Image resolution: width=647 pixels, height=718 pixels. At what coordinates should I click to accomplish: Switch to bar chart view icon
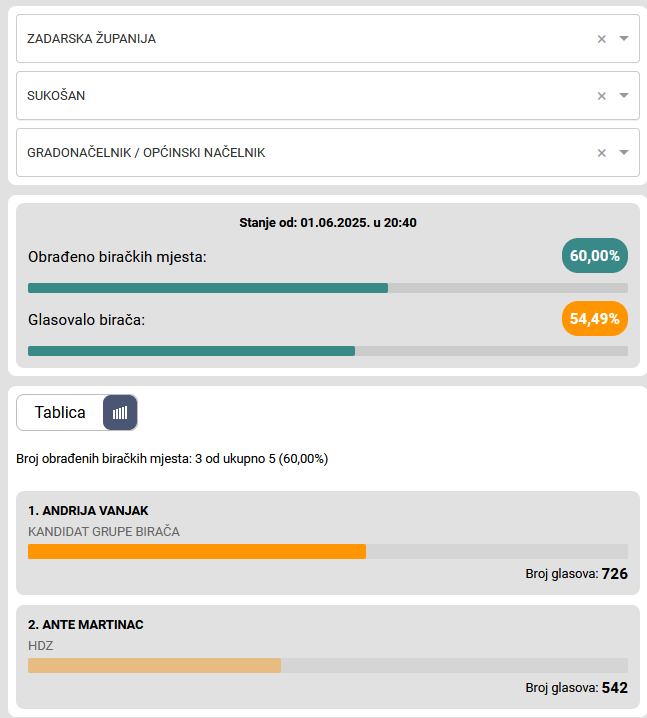pos(120,412)
